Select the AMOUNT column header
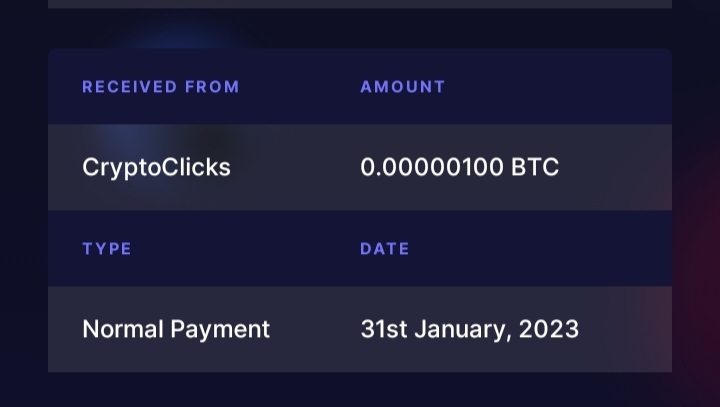This screenshot has height=407, width=720. [x=403, y=87]
